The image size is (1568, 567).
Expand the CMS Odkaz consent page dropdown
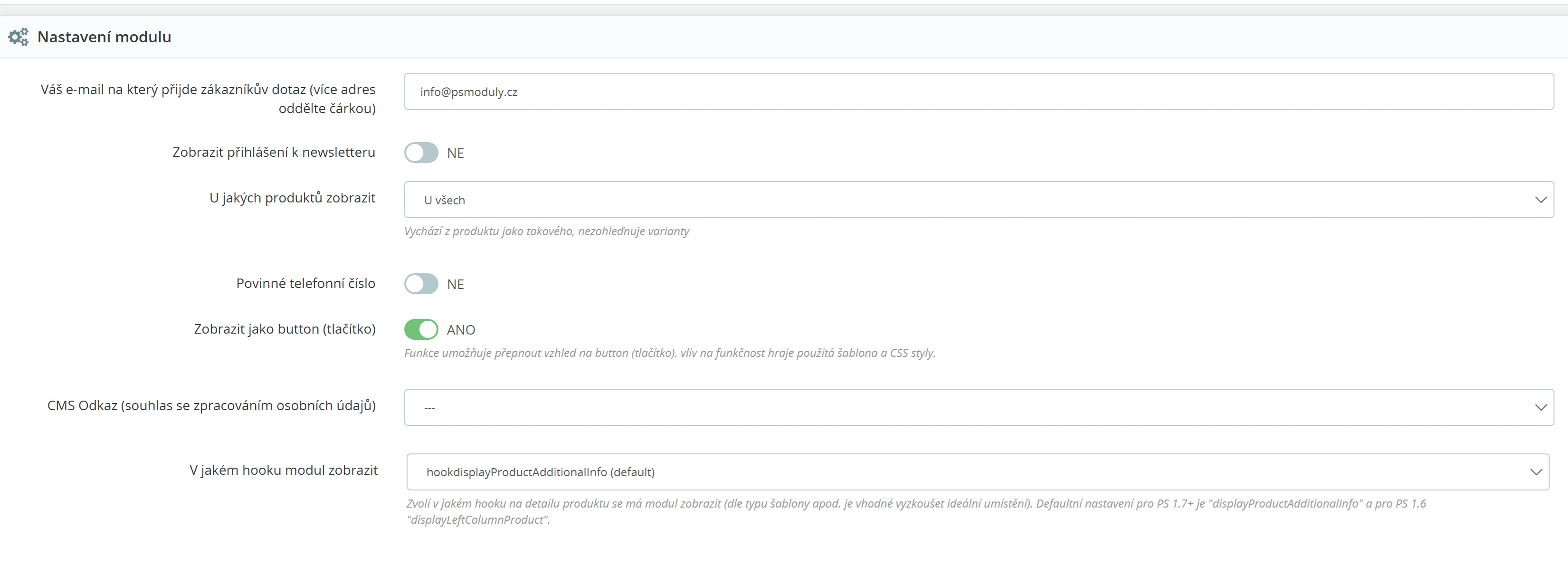click(974, 407)
